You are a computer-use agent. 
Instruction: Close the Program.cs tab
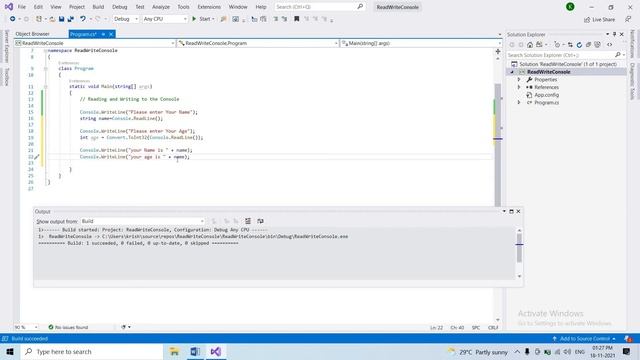coord(111,34)
